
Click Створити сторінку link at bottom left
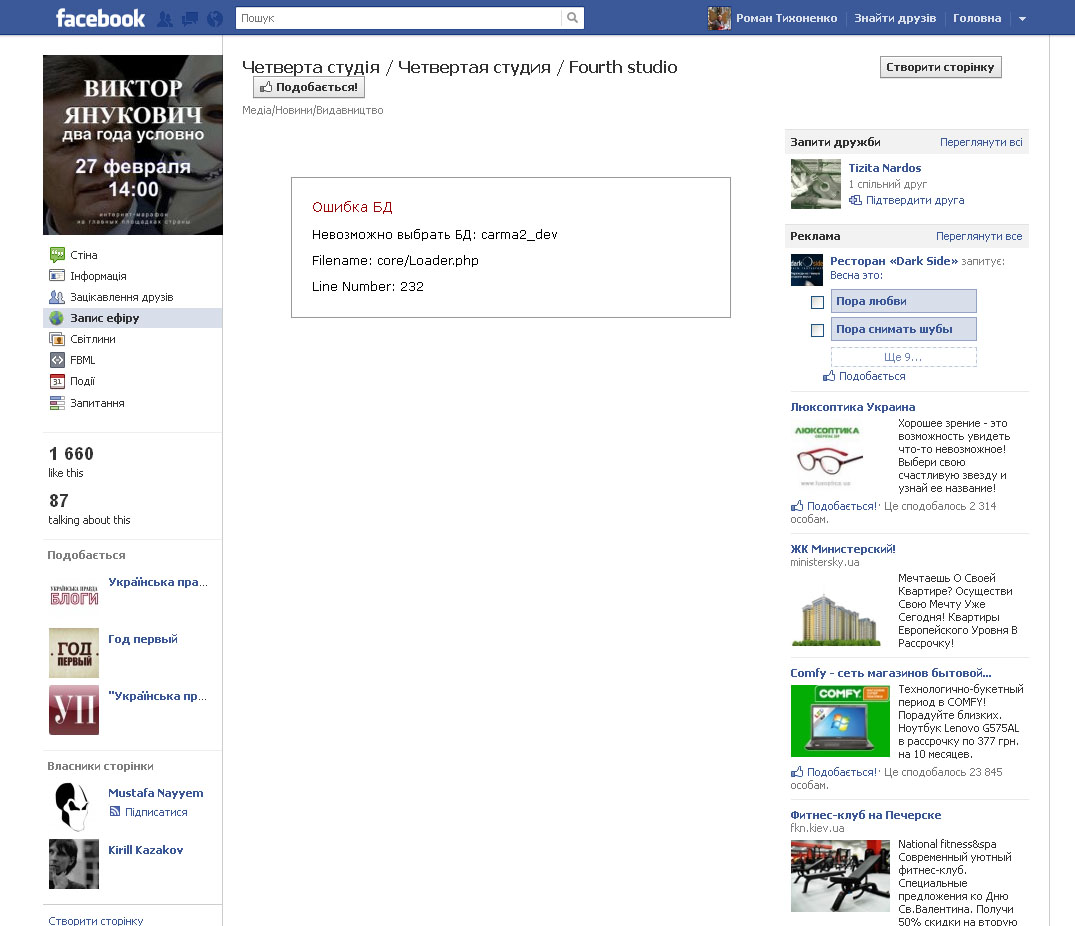click(96, 921)
